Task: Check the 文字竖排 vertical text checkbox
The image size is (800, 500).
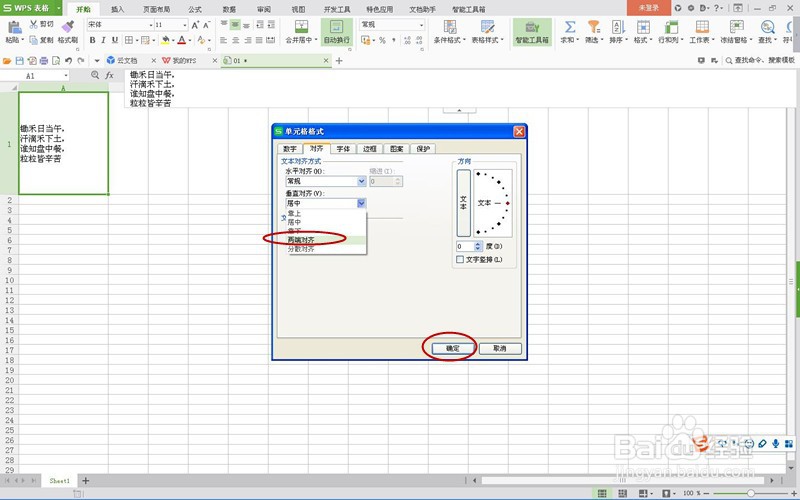Action: point(460,260)
